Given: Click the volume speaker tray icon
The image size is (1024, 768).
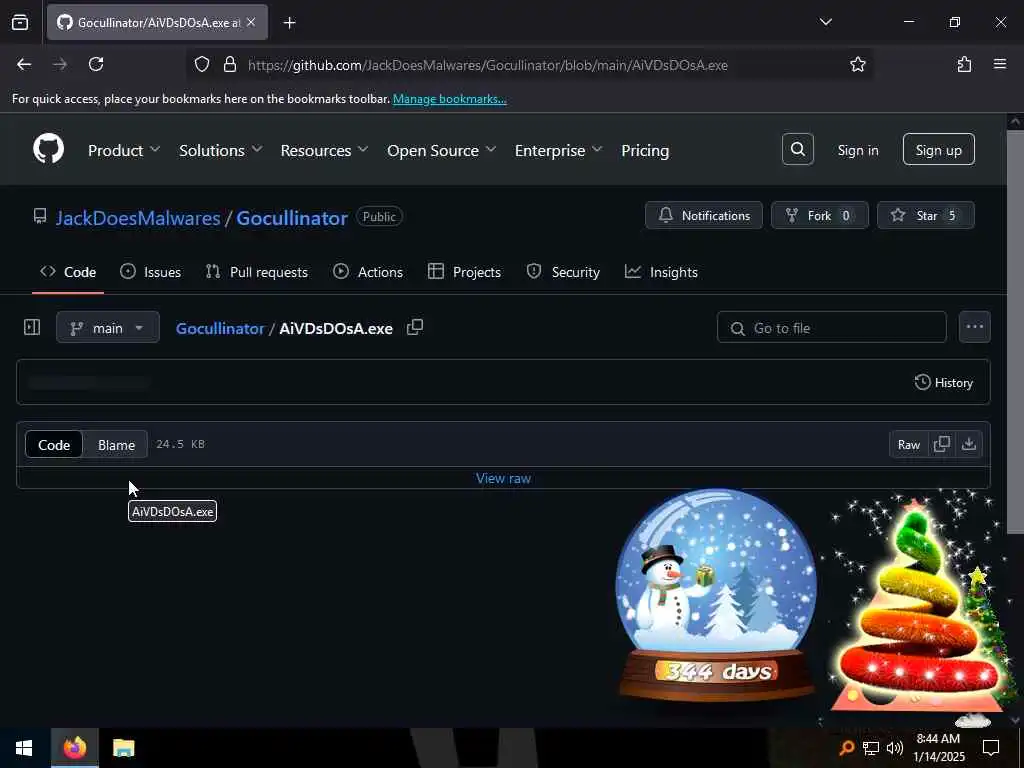Looking at the screenshot, I should [894, 748].
